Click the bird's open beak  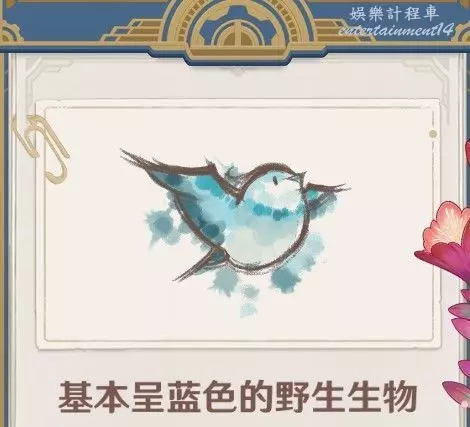tap(300, 176)
